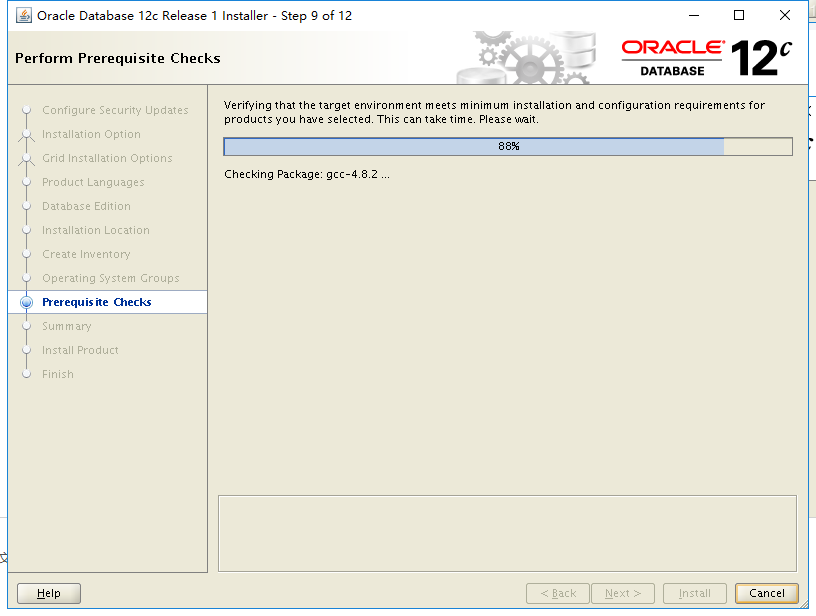This screenshot has height=616, width=816.
Task: Open Help for prerequisite checks
Action: (49, 593)
